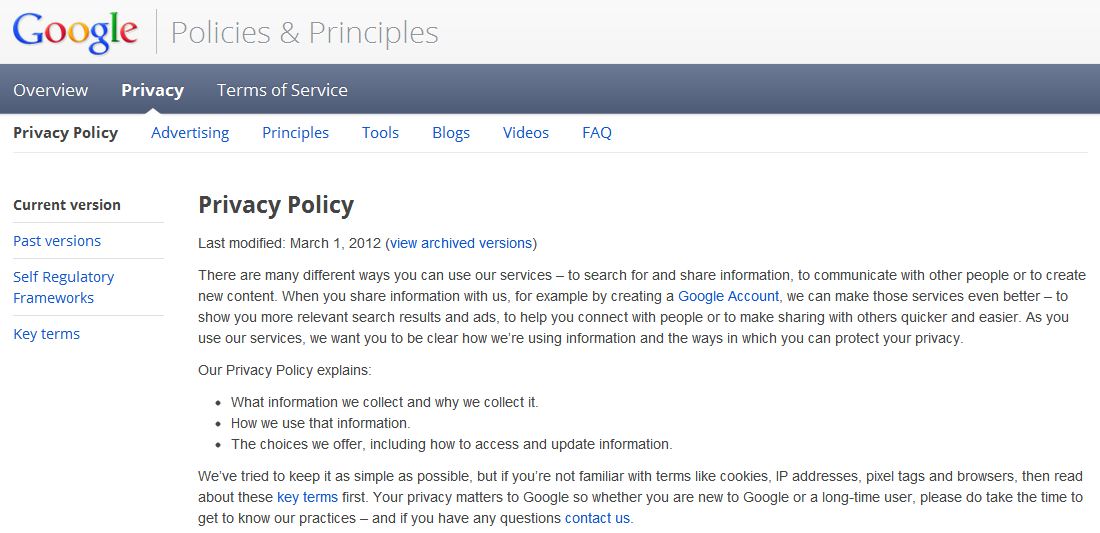Viewport: 1100px width, 533px height.
Task: Click the Privacy Policy main heading
Action: [276, 205]
